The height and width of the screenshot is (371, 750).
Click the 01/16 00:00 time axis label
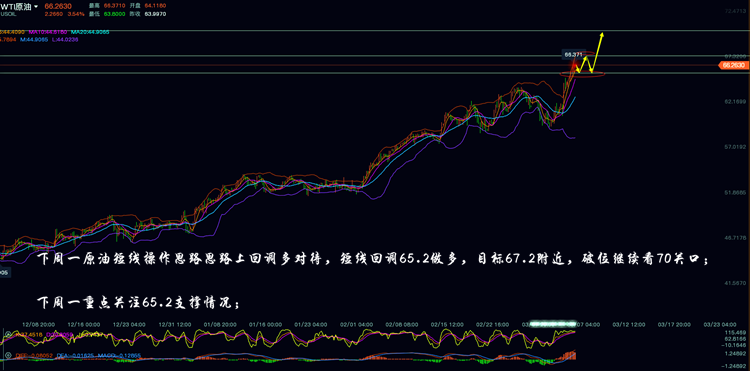click(265, 325)
